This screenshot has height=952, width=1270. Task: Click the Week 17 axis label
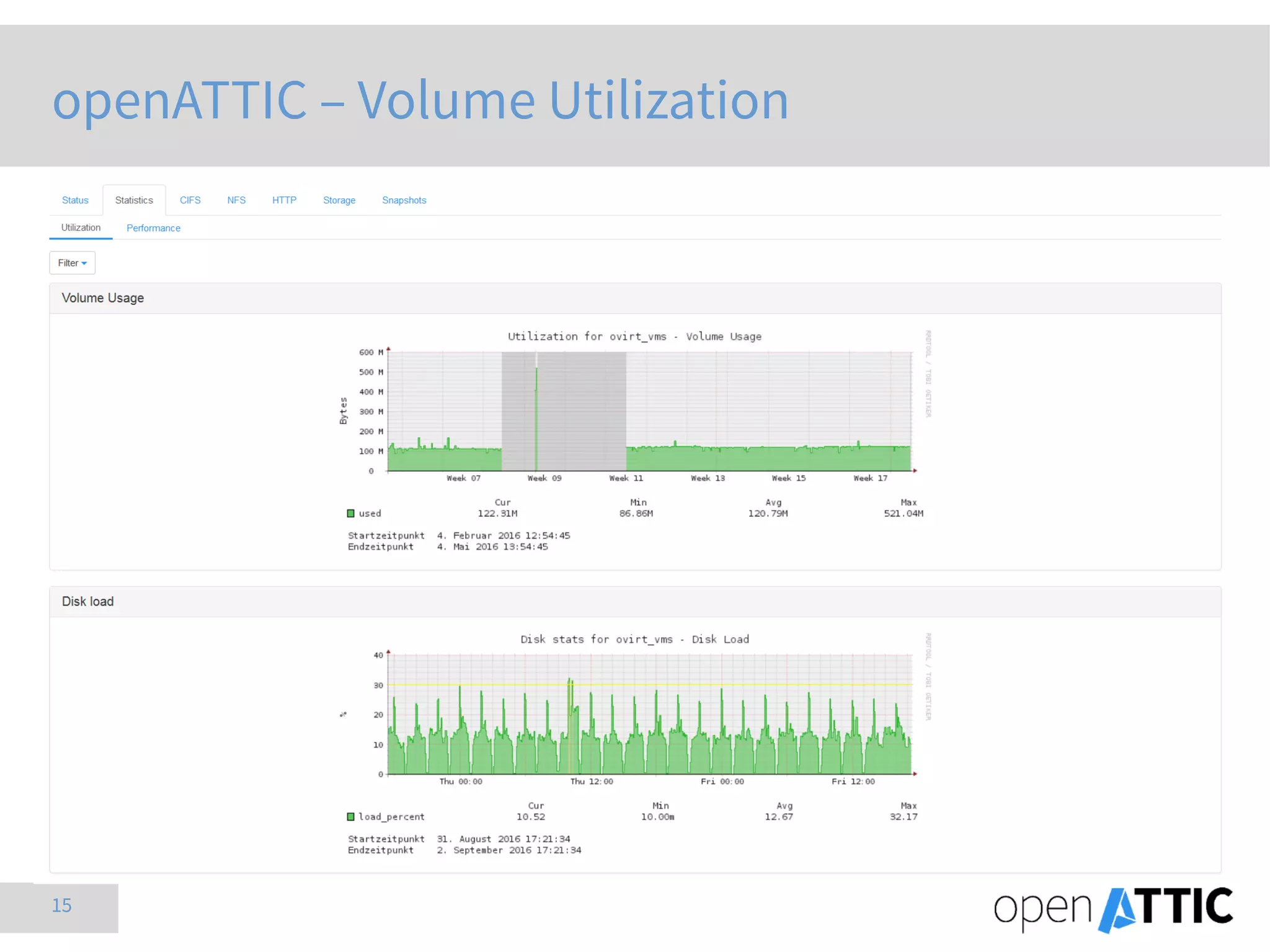tap(870, 478)
